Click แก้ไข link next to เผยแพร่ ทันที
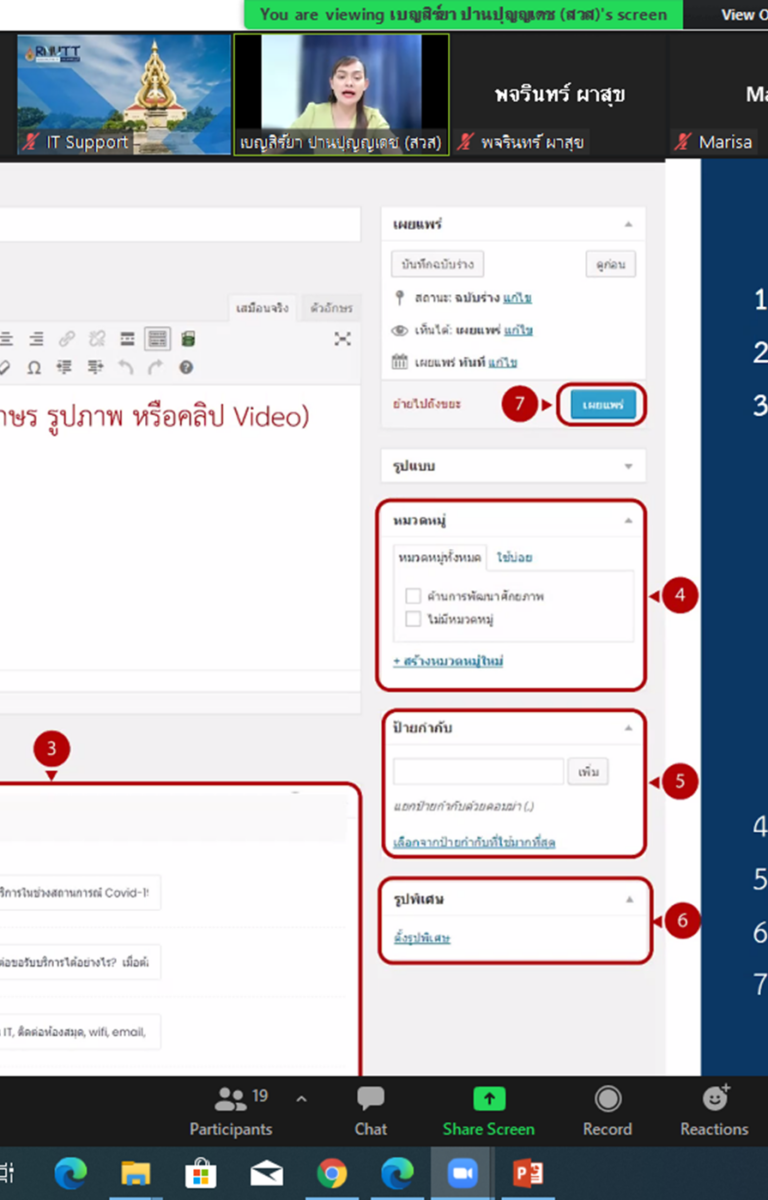 tap(502, 362)
